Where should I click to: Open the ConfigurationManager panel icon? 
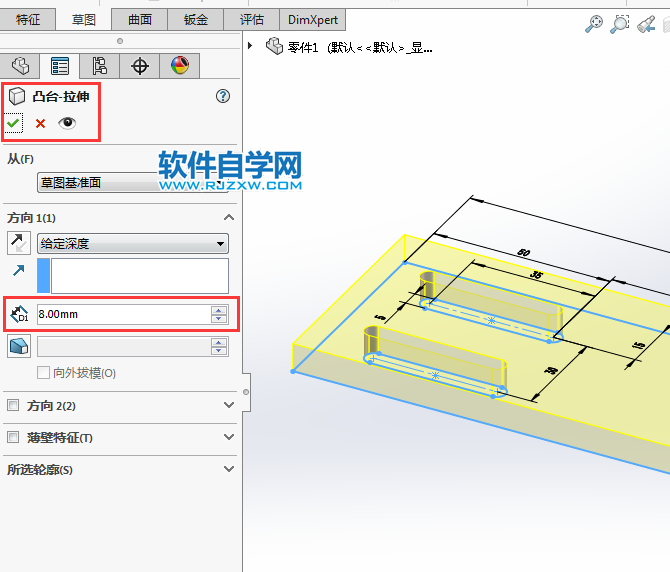pyautogui.click(x=99, y=66)
